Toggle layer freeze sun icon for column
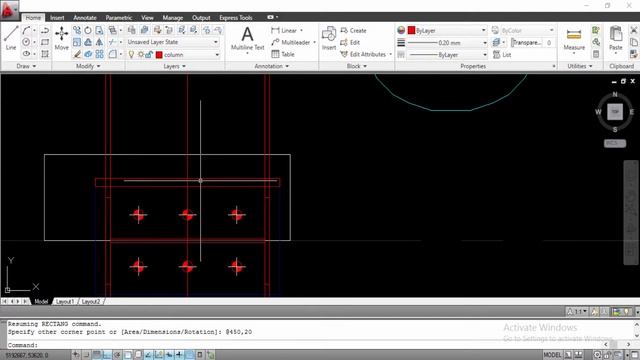640x360 pixels. (141, 55)
